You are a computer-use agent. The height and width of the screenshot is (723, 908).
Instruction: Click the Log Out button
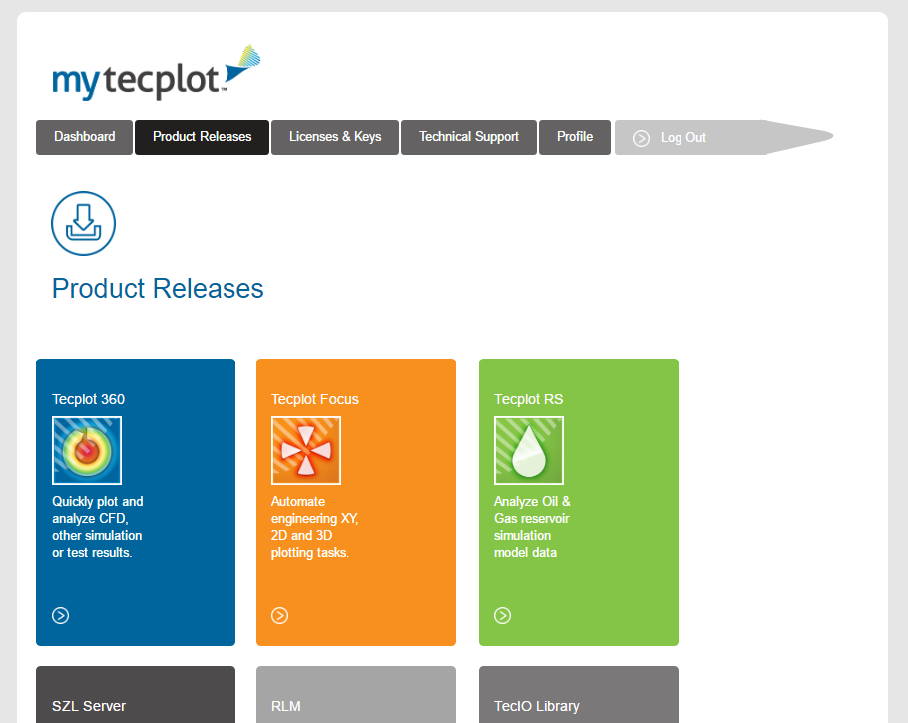coord(724,137)
